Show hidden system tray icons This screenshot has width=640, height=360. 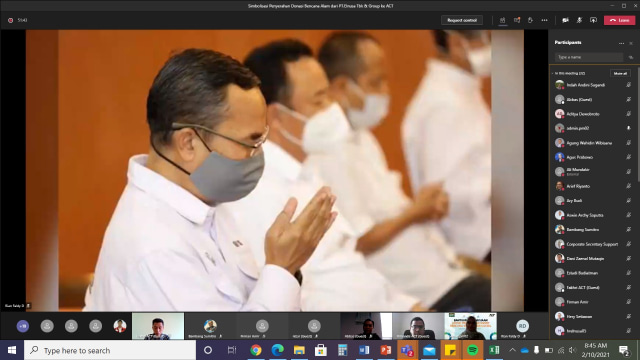[513, 350]
